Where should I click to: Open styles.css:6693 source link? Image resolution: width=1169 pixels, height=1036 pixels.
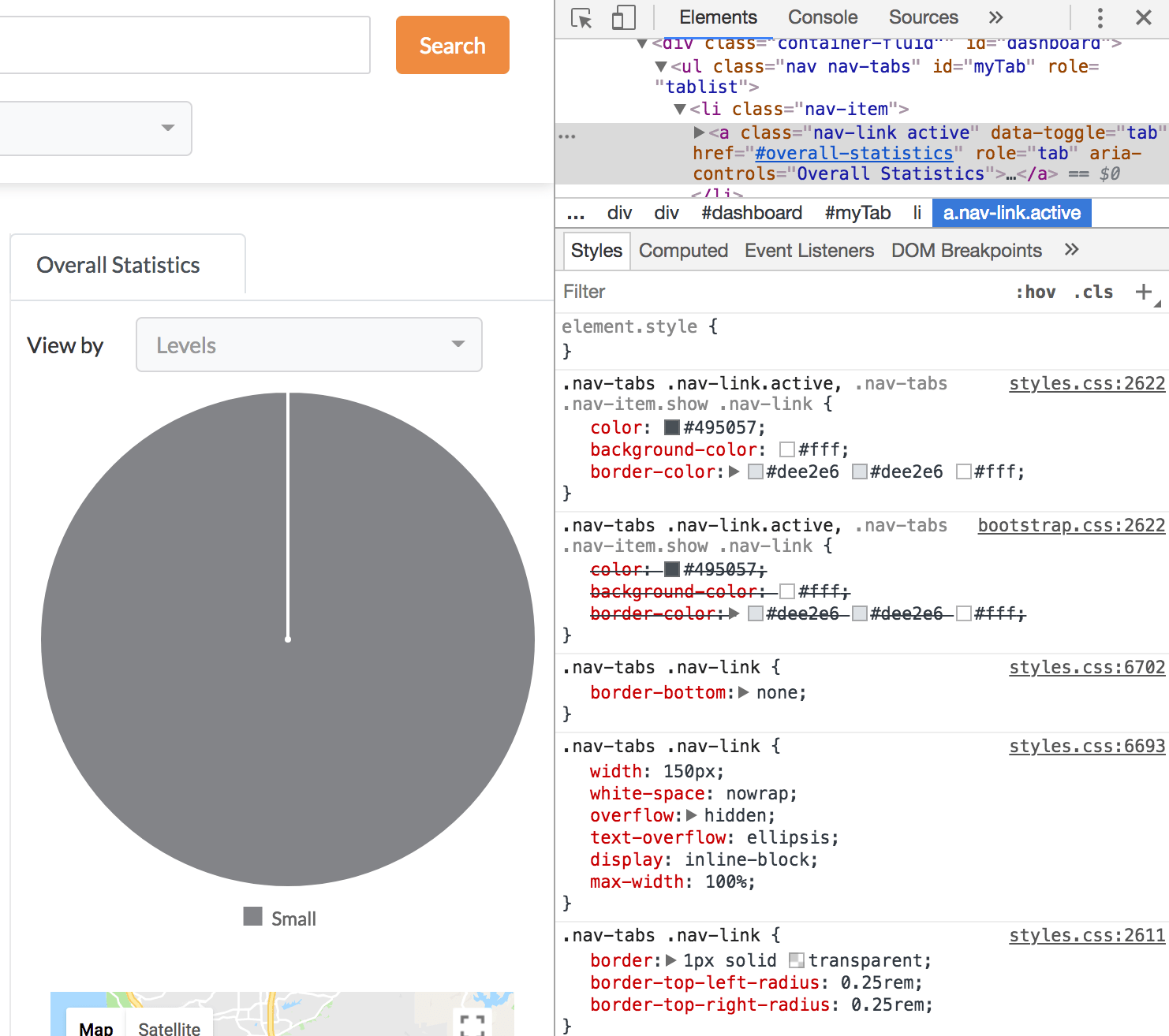coord(1087,747)
